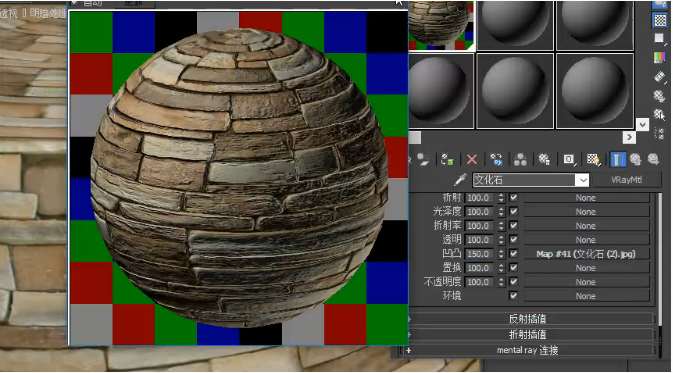Uncheck the 透明 map checkbox
This screenshot has width=673, height=373.
tap(514, 240)
